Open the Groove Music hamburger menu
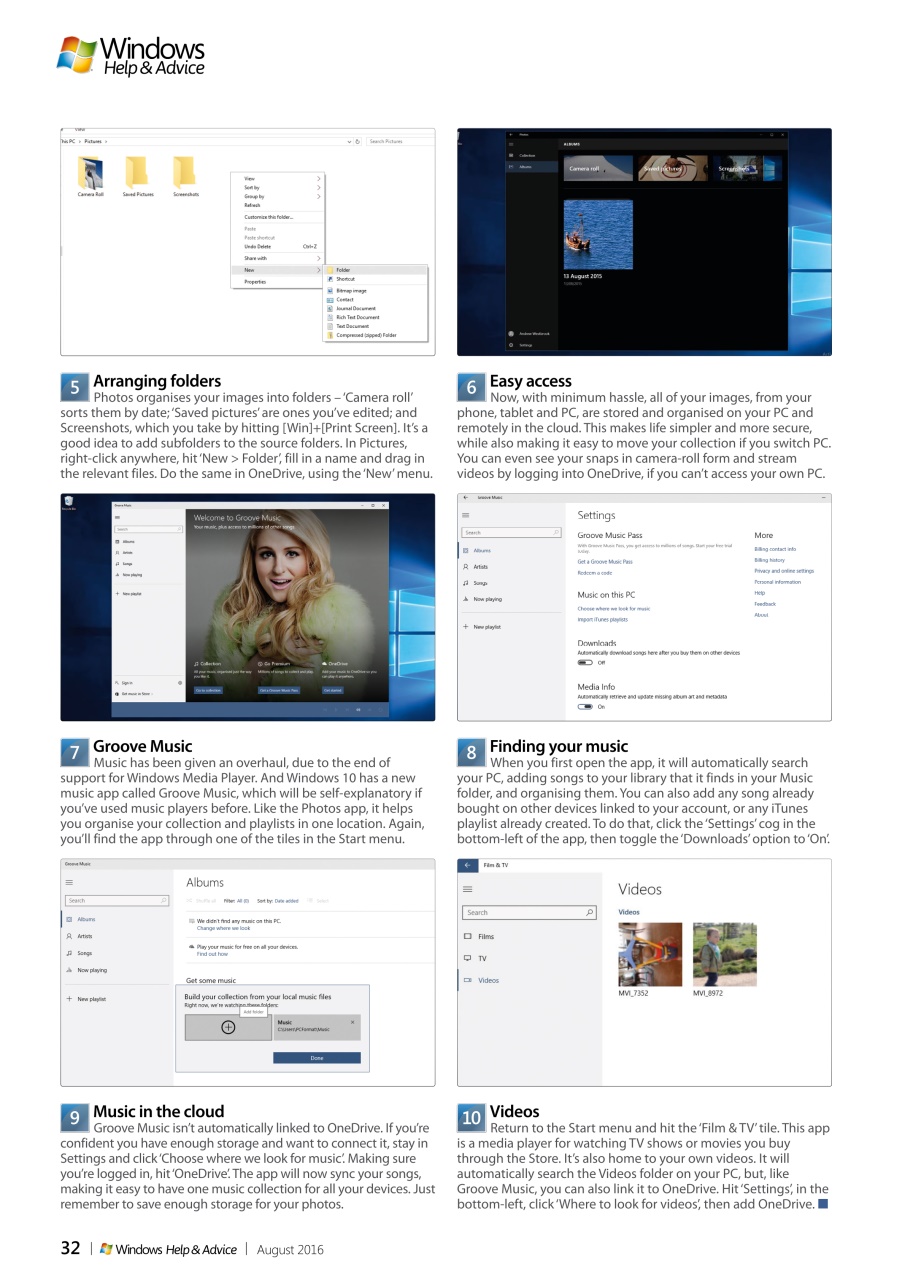 point(70,883)
